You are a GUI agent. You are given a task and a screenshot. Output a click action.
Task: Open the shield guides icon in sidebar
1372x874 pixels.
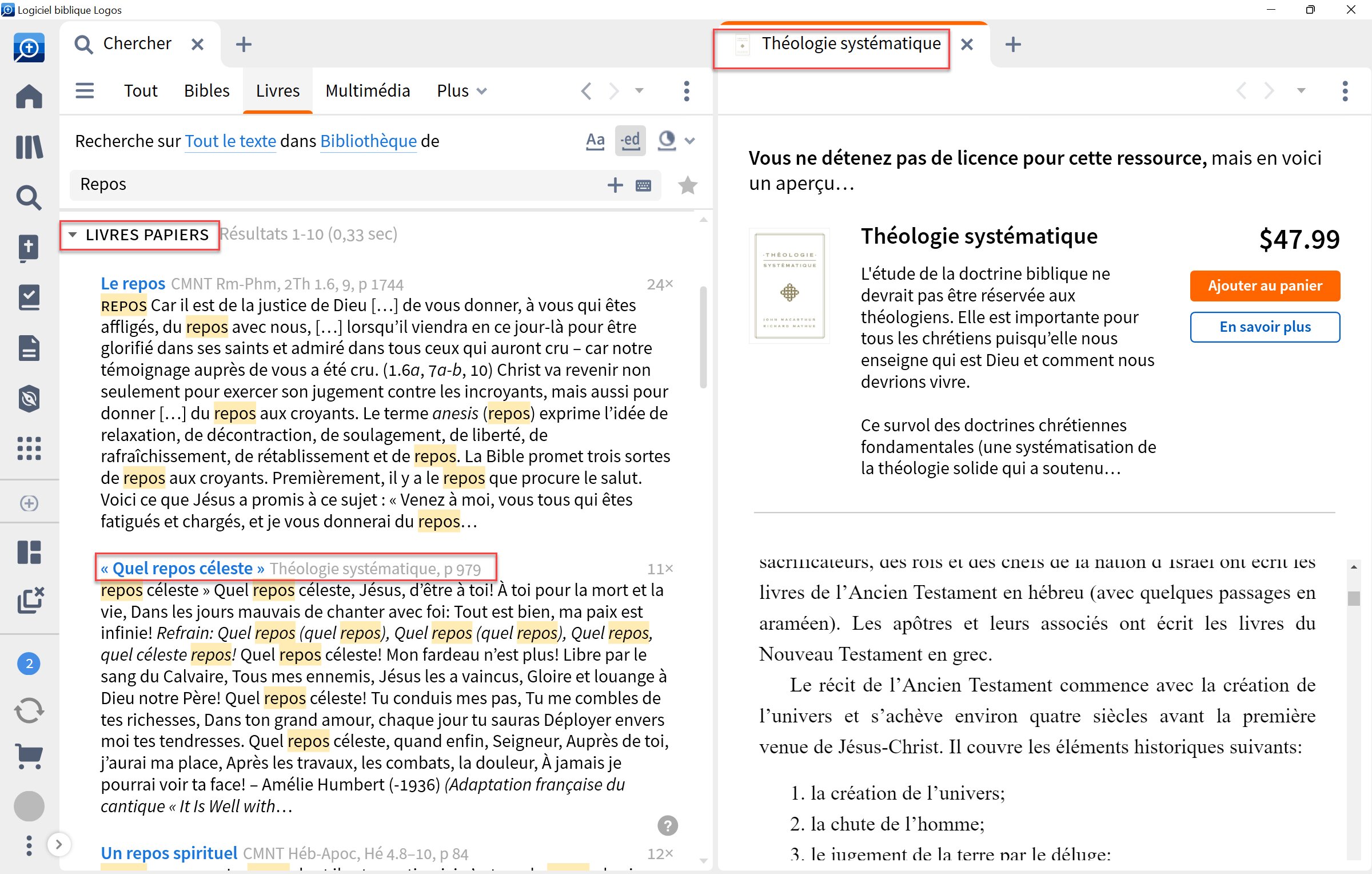29,399
